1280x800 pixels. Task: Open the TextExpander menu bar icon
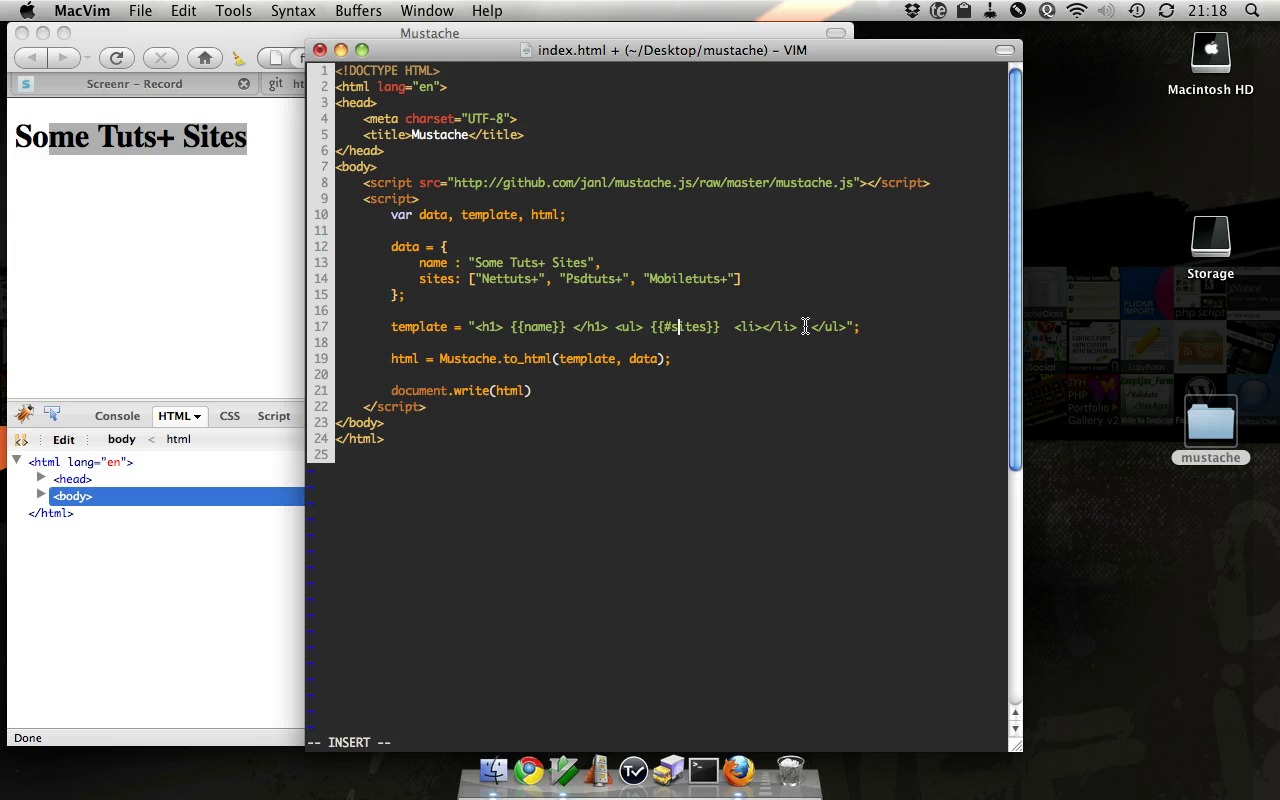pos(938,10)
